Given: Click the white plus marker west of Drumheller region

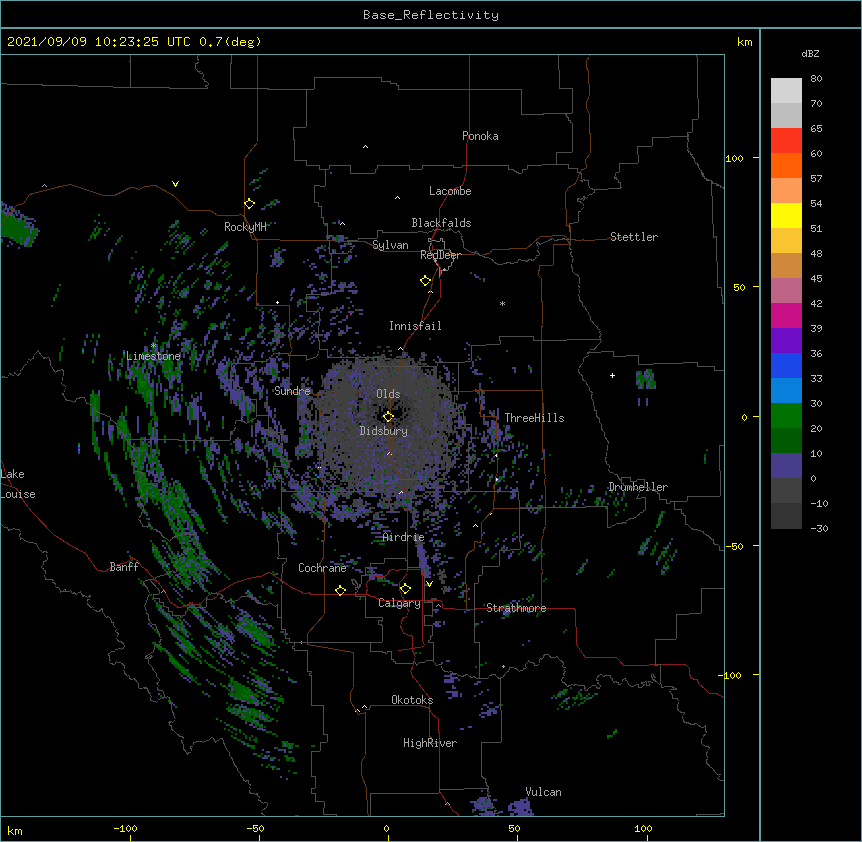Looking at the screenshot, I should click(612, 375).
